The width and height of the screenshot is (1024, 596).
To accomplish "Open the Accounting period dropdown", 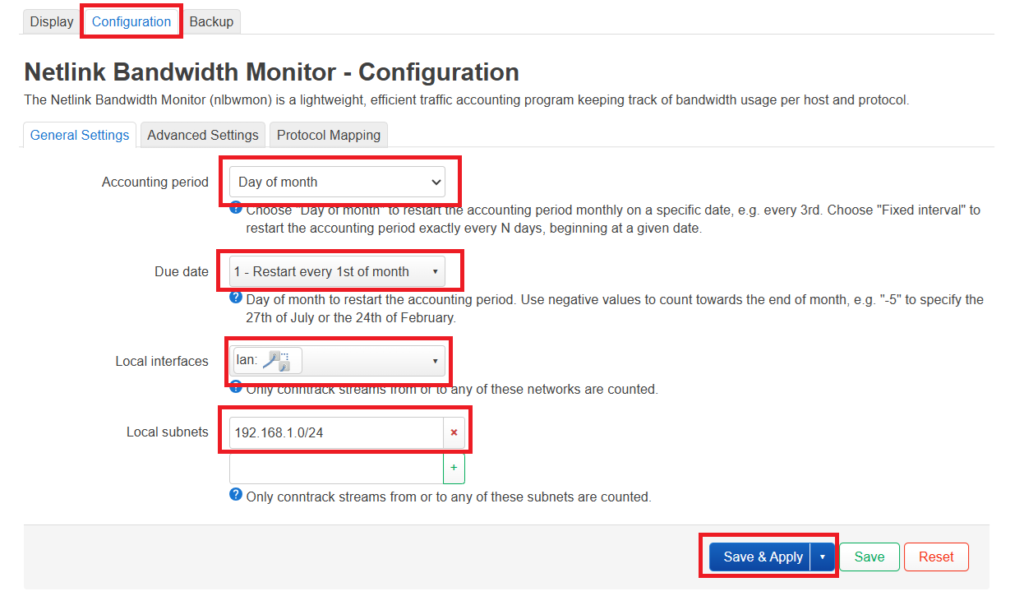I will click(x=337, y=182).
